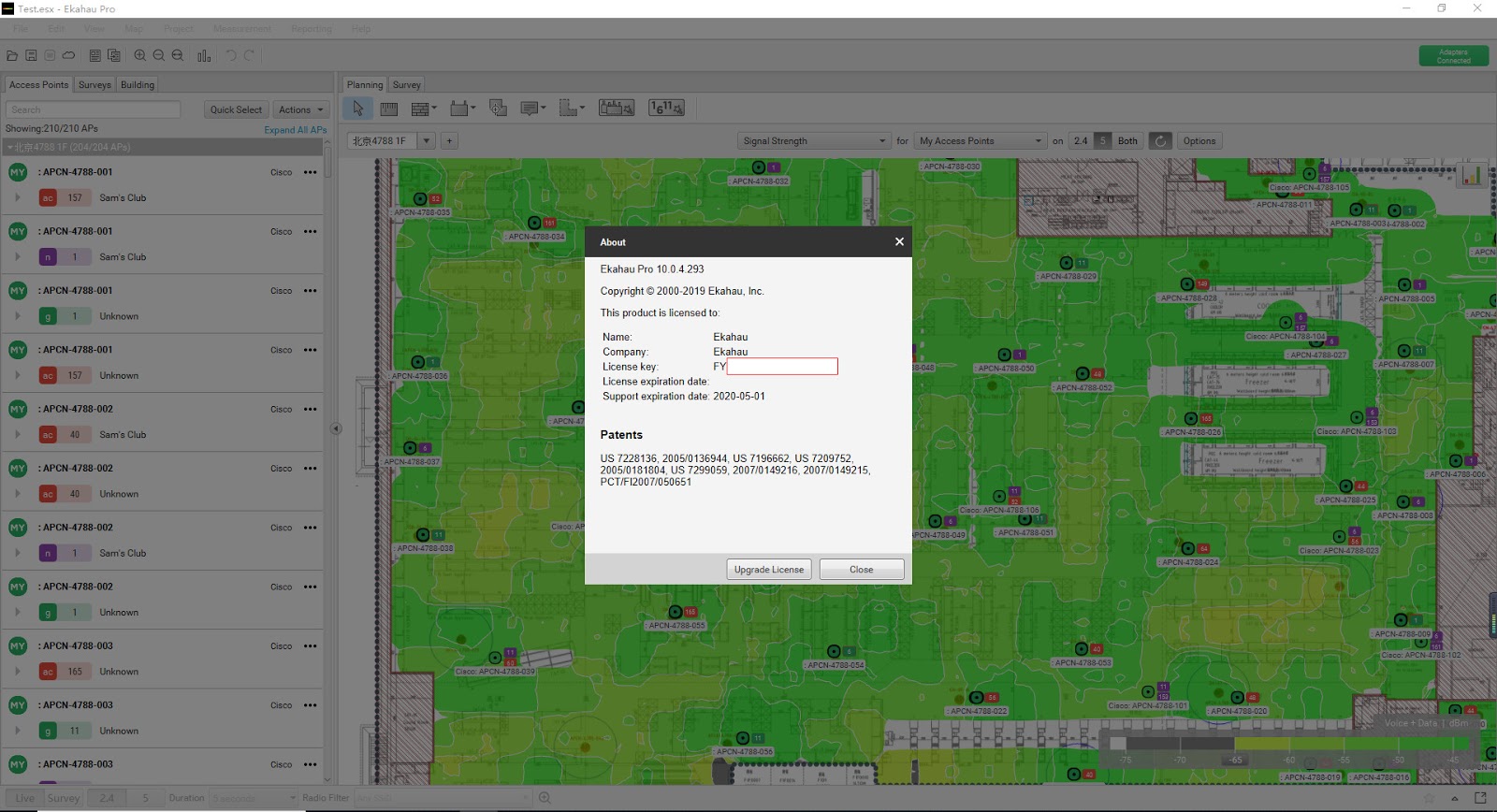Click the -65 dBm mark on signal legend
1497x812 pixels.
point(1236,760)
